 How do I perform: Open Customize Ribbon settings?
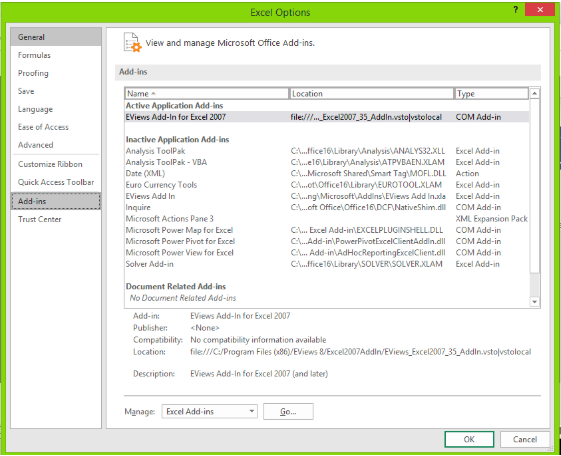(56, 164)
